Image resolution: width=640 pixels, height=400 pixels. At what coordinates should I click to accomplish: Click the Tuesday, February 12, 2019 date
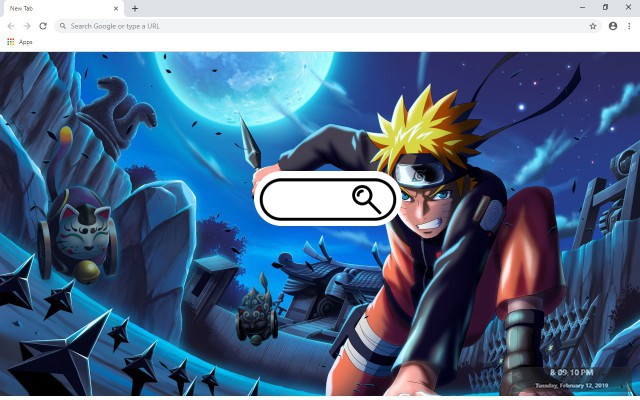[571, 385]
